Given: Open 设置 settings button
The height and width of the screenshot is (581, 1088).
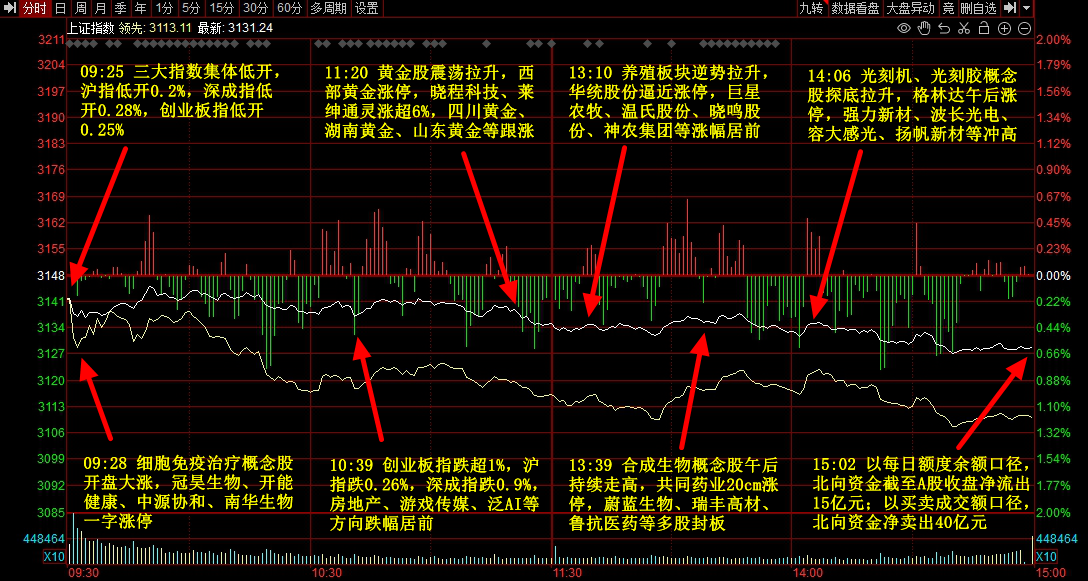Looking at the screenshot, I should pyautogui.click(x=367, y=8).
